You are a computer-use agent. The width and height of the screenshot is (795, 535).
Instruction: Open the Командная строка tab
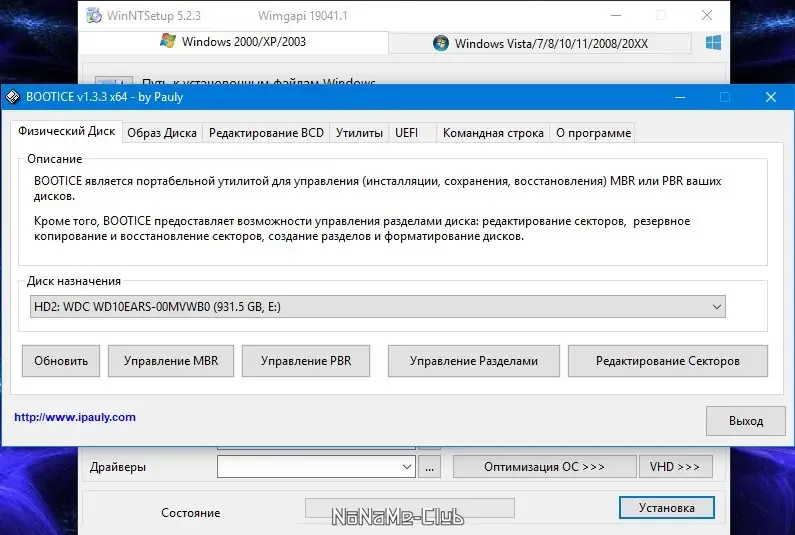click(493, 133)
